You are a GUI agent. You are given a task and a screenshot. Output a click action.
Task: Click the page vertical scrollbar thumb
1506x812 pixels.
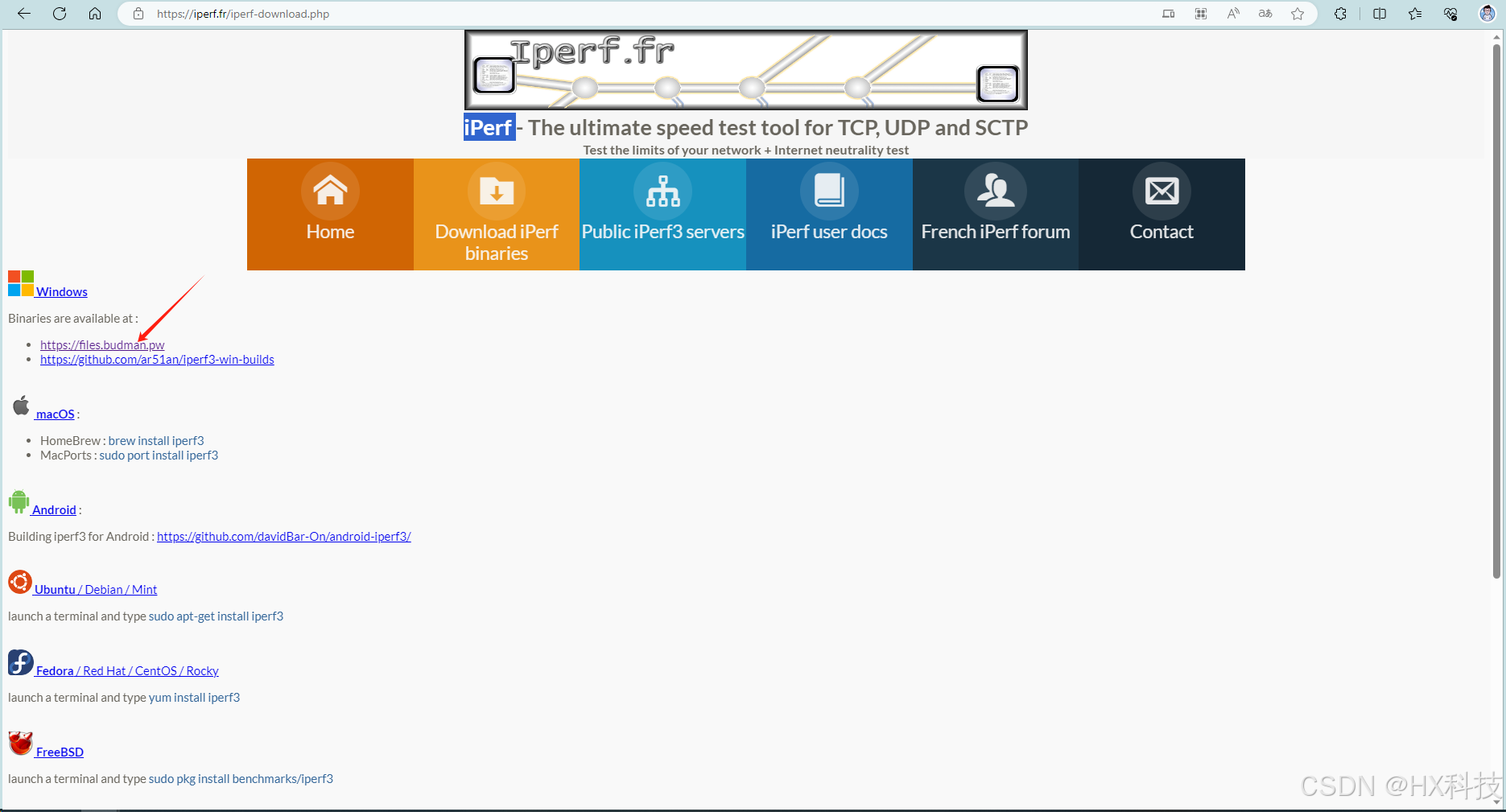(1496, 311)
